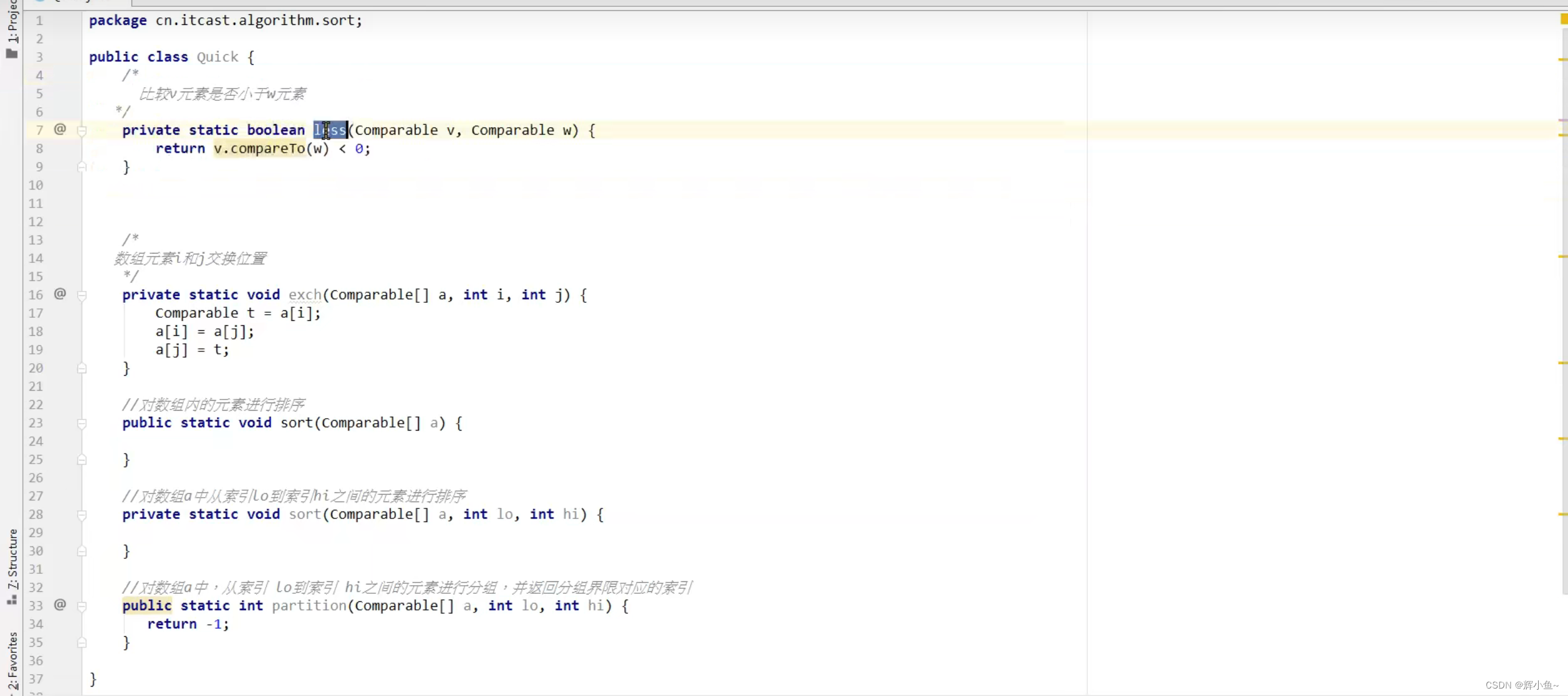The image size is (1568, 696).
Task: Open the Favorites tool window tab
Action: tap(12, 660)
